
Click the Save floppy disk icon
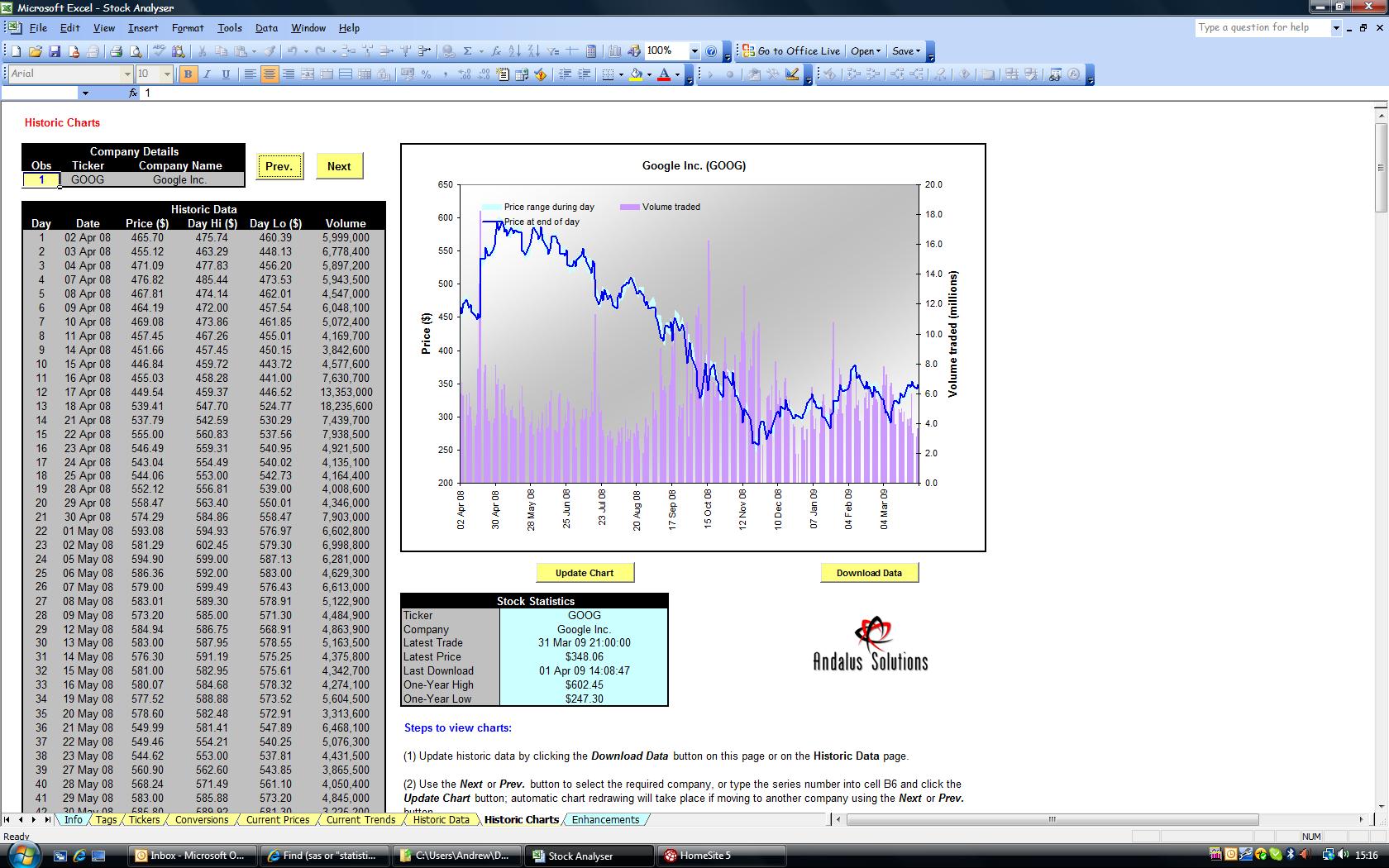(x=55, y=51)
